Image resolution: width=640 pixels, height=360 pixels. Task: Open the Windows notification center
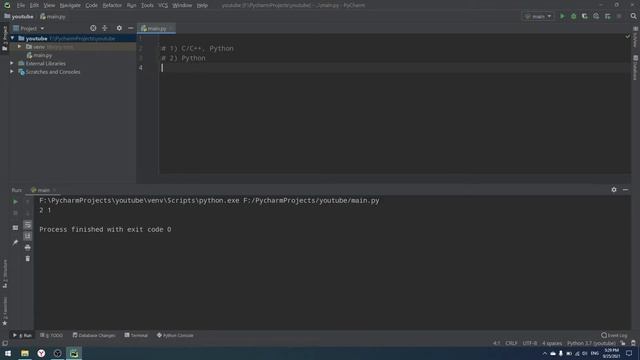pyautogui.click(x=629, y=353)
